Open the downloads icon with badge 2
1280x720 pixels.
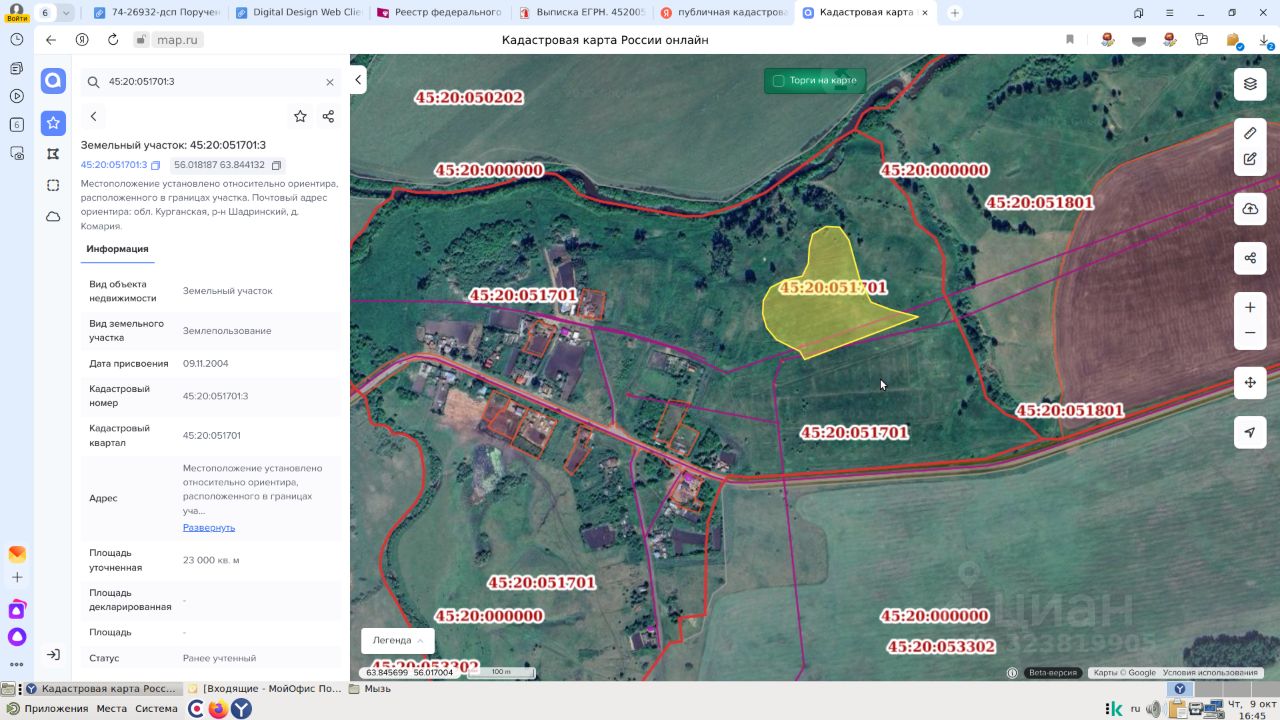1264,40
